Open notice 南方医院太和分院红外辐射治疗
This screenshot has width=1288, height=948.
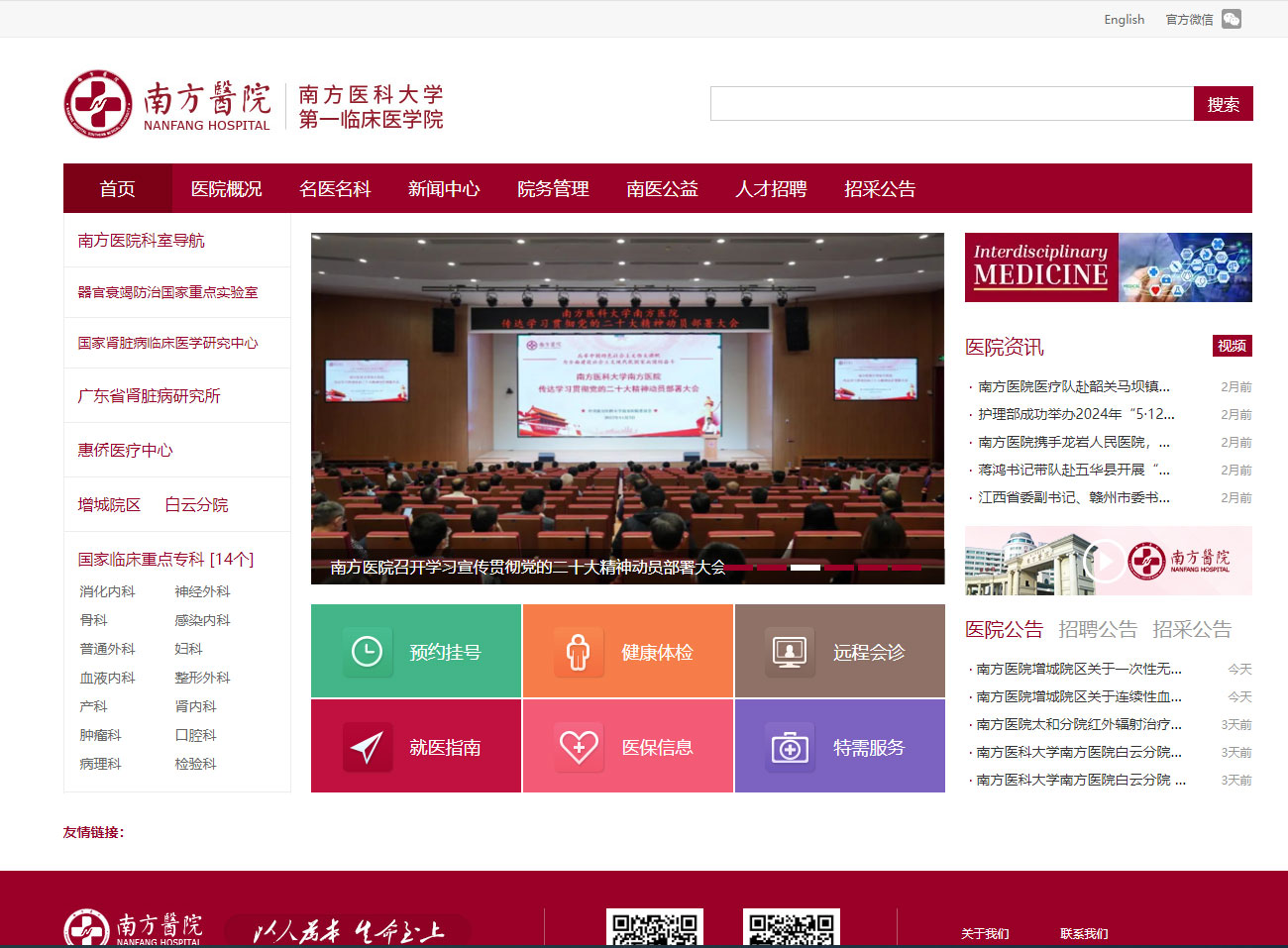(1079, 724)
